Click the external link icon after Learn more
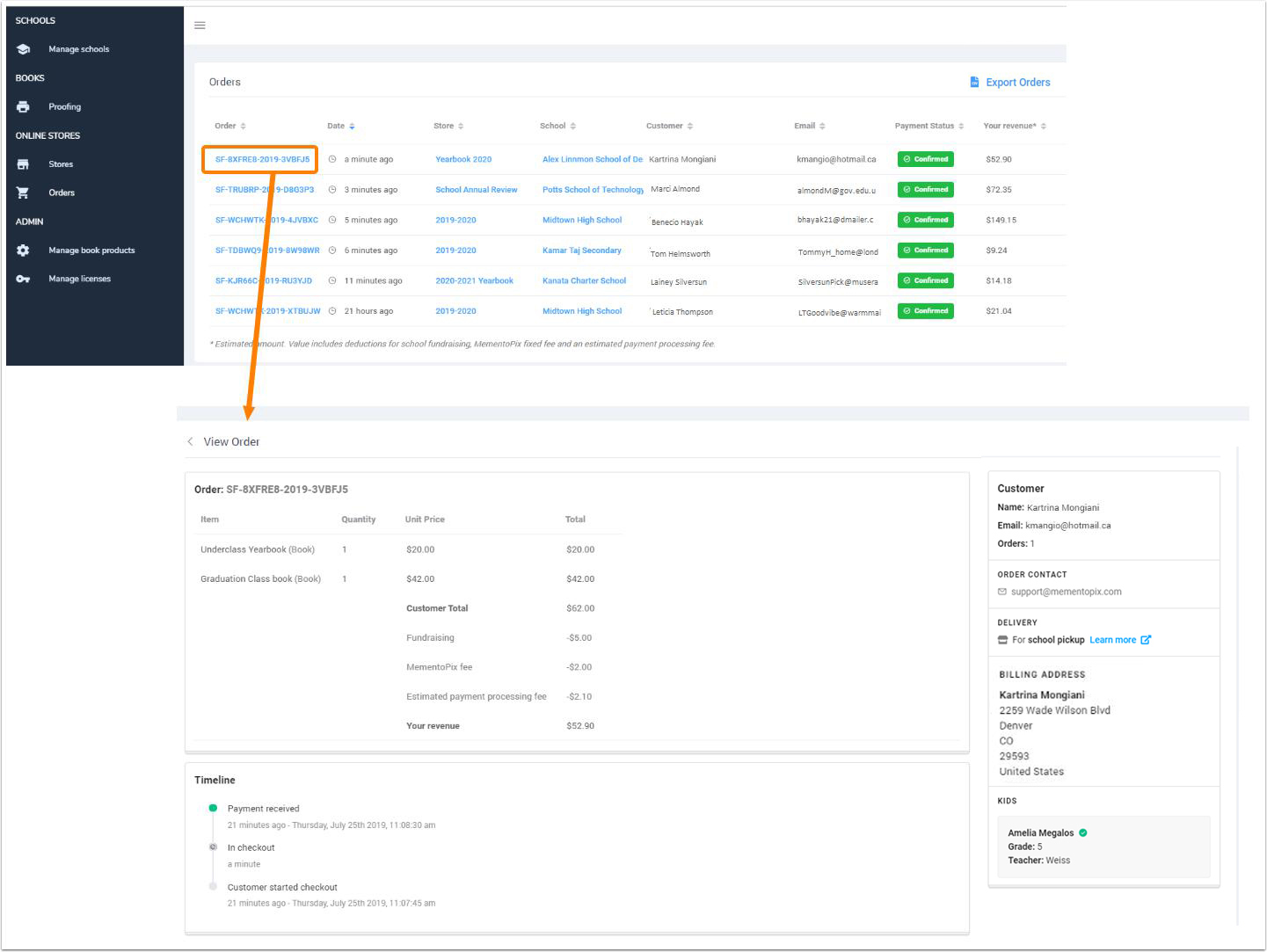The image size is (1267, 952). (x=1146, y=640)
